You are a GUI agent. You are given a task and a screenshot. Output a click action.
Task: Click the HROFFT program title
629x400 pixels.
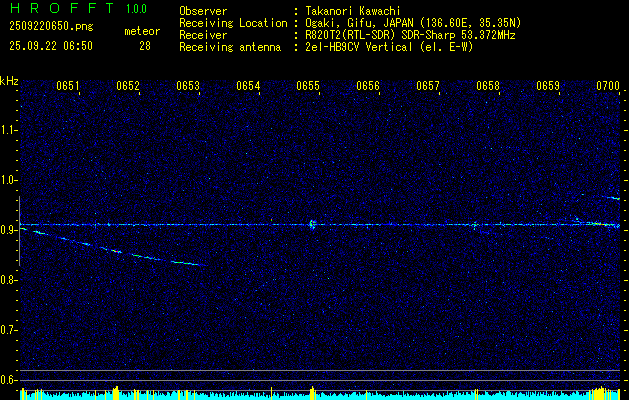click(x=62, y=8)
